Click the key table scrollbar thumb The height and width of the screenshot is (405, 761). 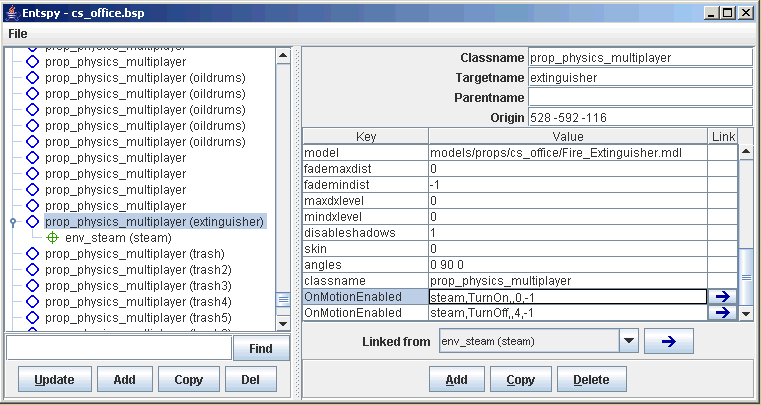pyautogui.click(x=746, y=277)
